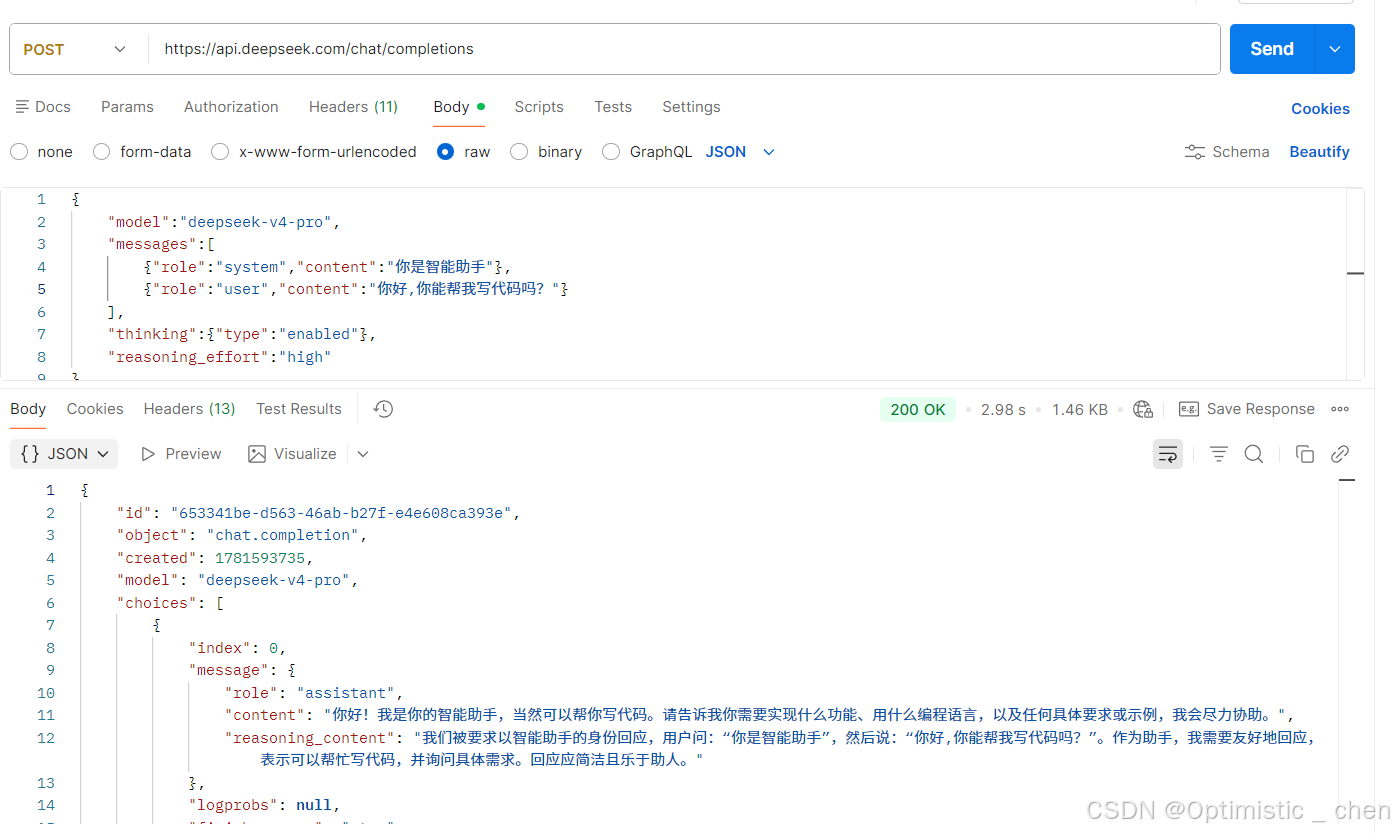This screenshot has height=833, width=1395.
Task: Click the Preview play icon
Action: [x=148, y=454]
